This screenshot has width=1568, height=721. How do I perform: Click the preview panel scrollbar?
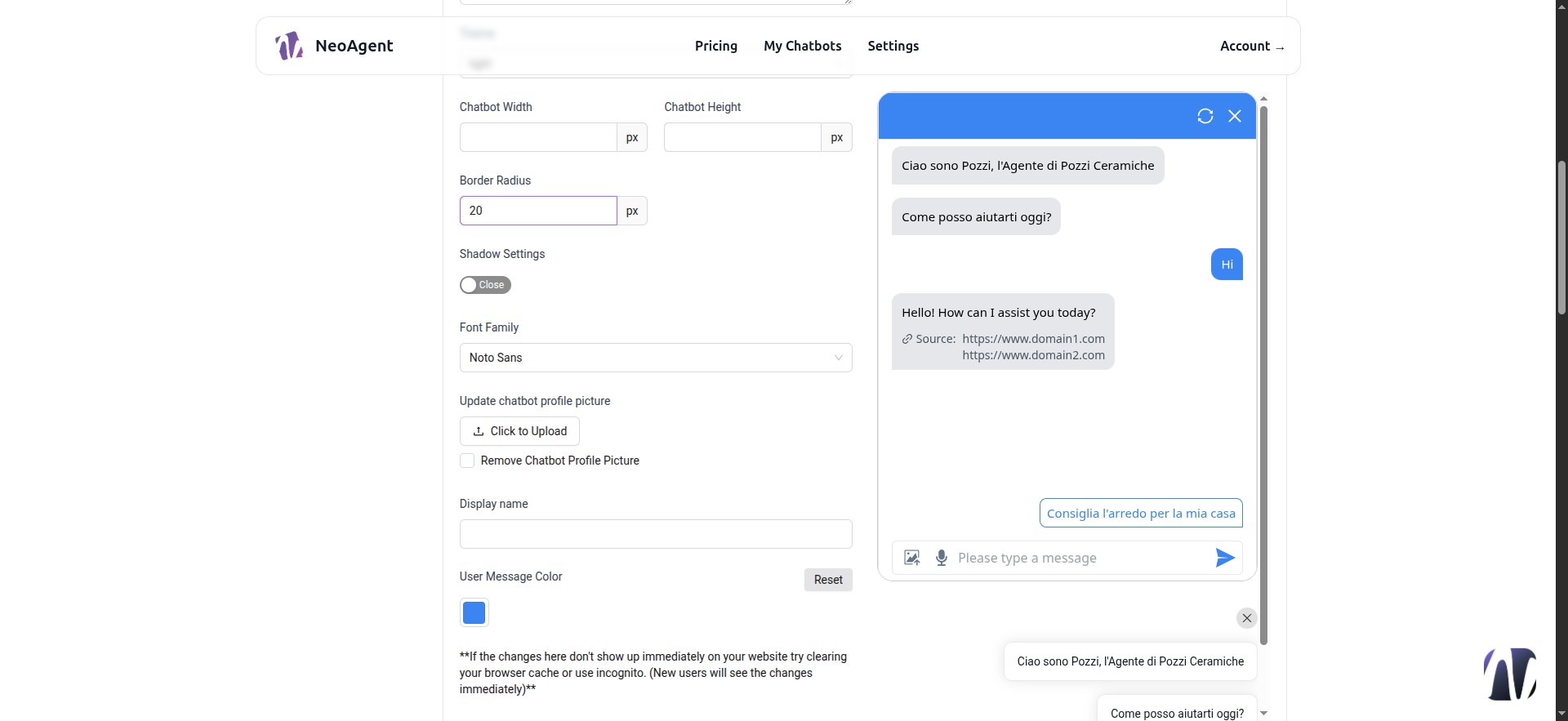tap(1263, 376)
